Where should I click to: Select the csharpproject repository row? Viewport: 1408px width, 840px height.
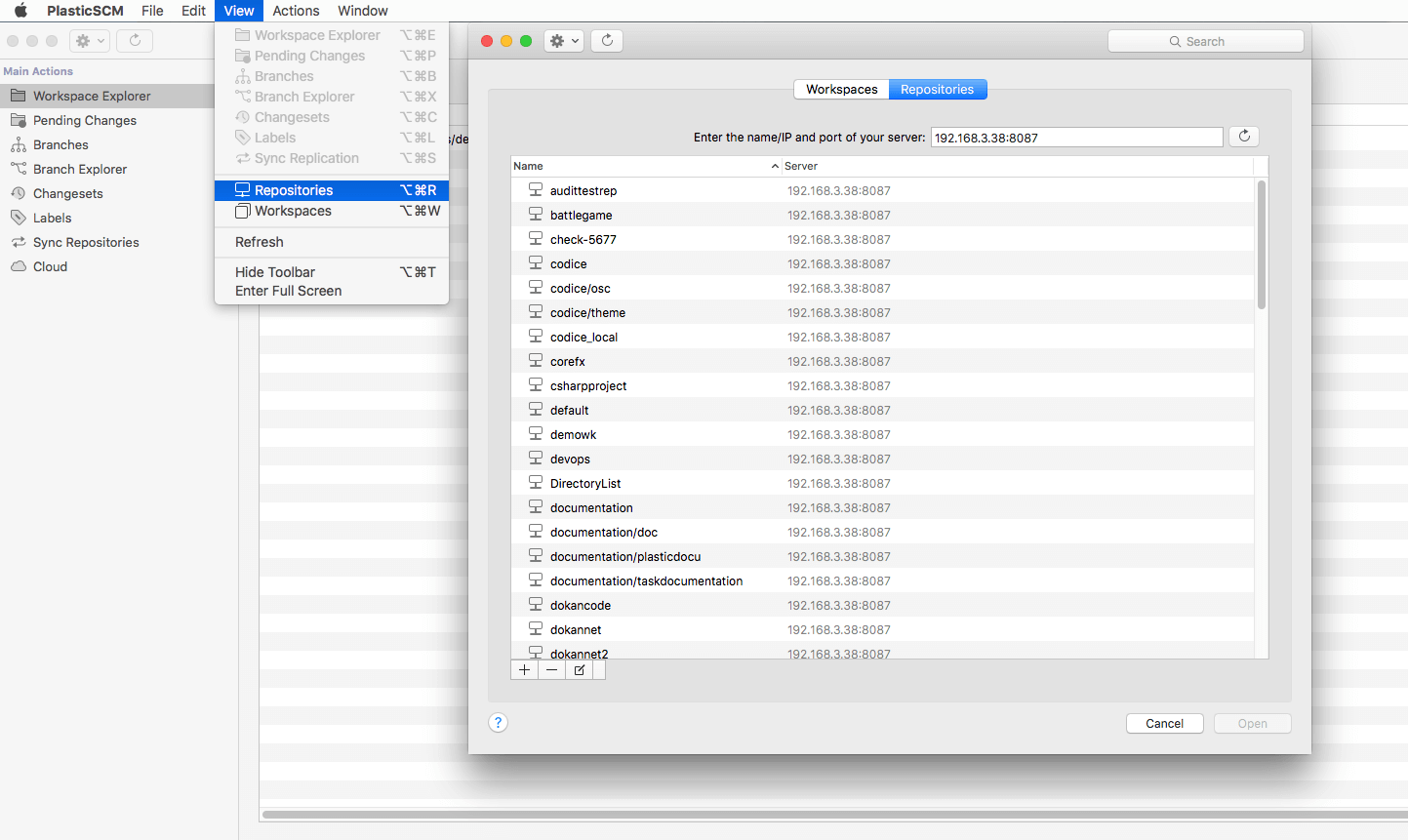[x=882, y=385]
